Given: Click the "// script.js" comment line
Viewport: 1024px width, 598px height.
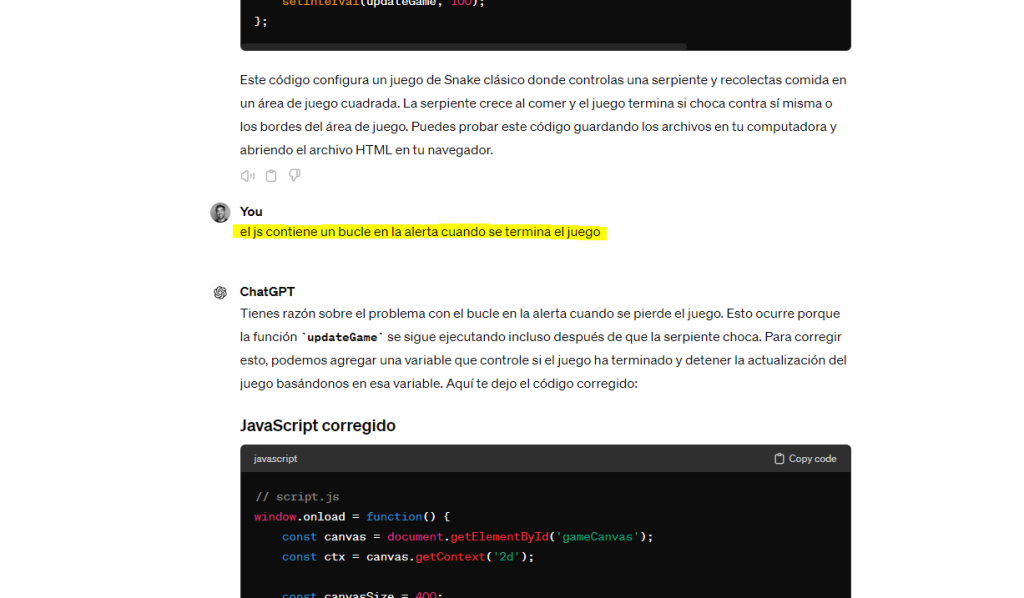Looking at the screenshot, I should (297, 497).
